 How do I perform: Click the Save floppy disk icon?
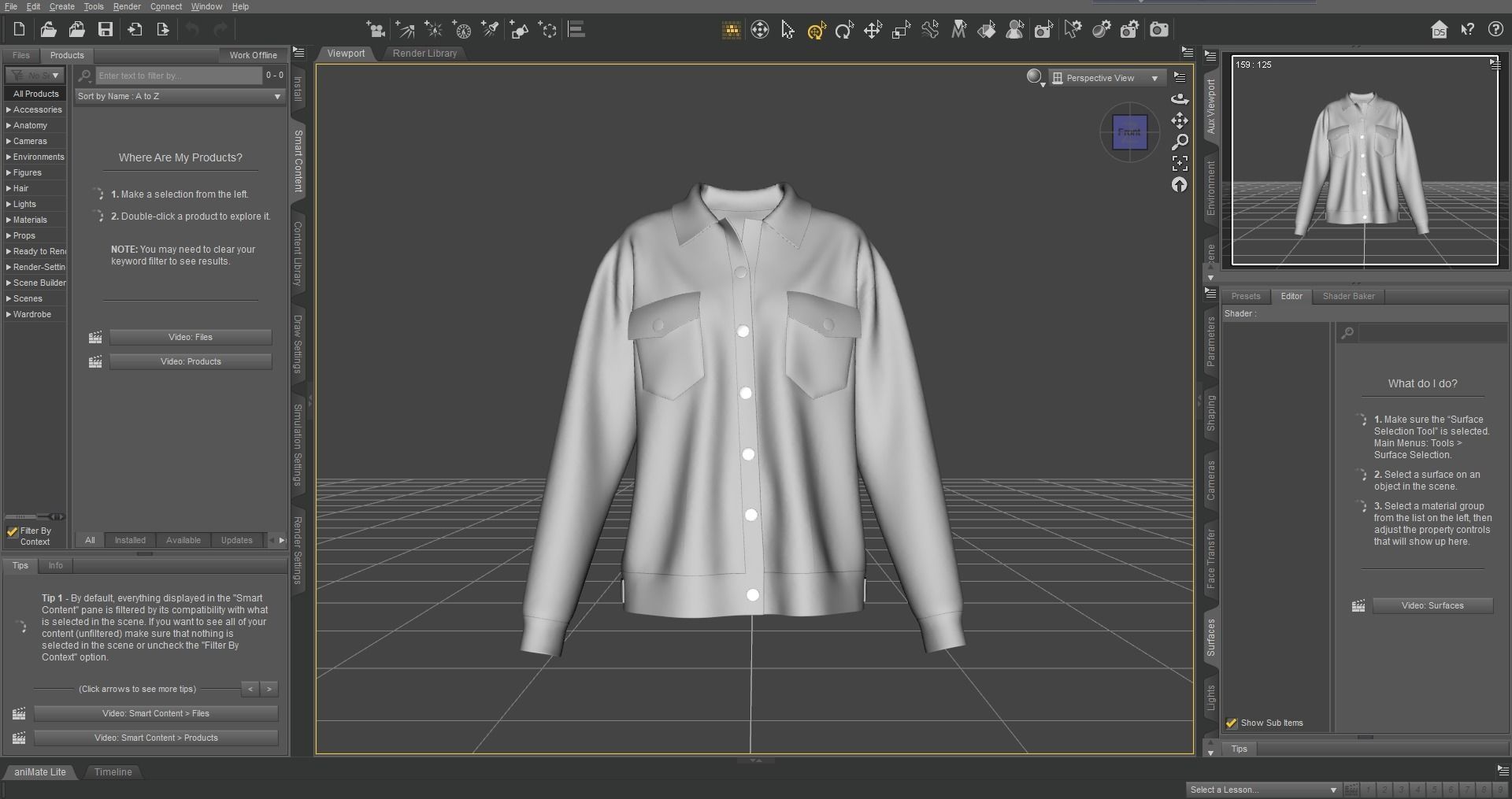[105, 30]
